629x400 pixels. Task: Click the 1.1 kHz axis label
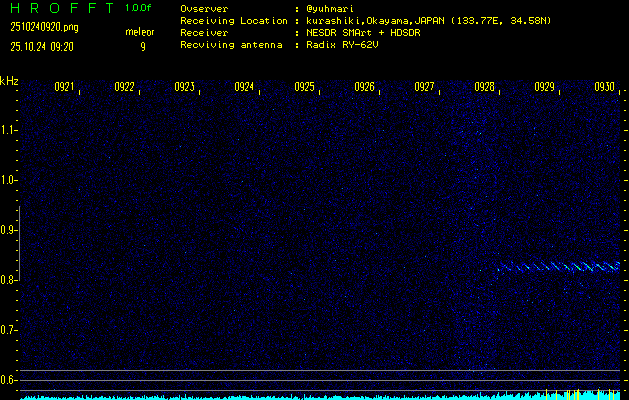click(x=7, y=130)
